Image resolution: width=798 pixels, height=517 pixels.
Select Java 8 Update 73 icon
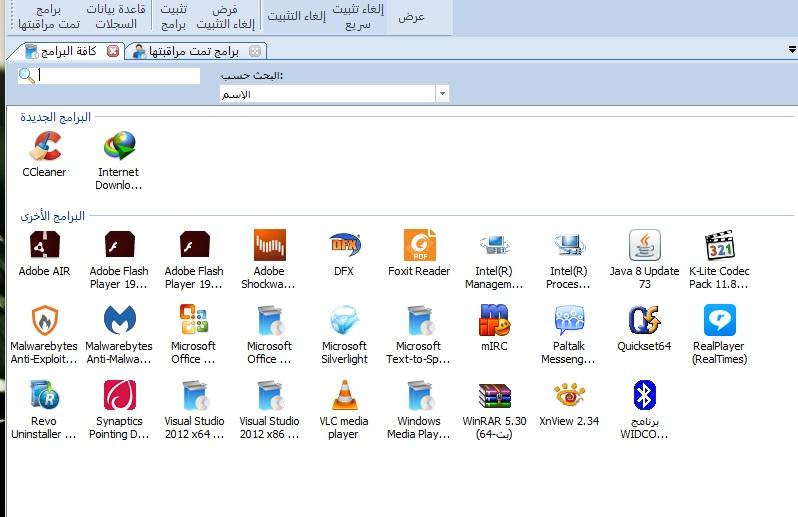pos(644,245)
